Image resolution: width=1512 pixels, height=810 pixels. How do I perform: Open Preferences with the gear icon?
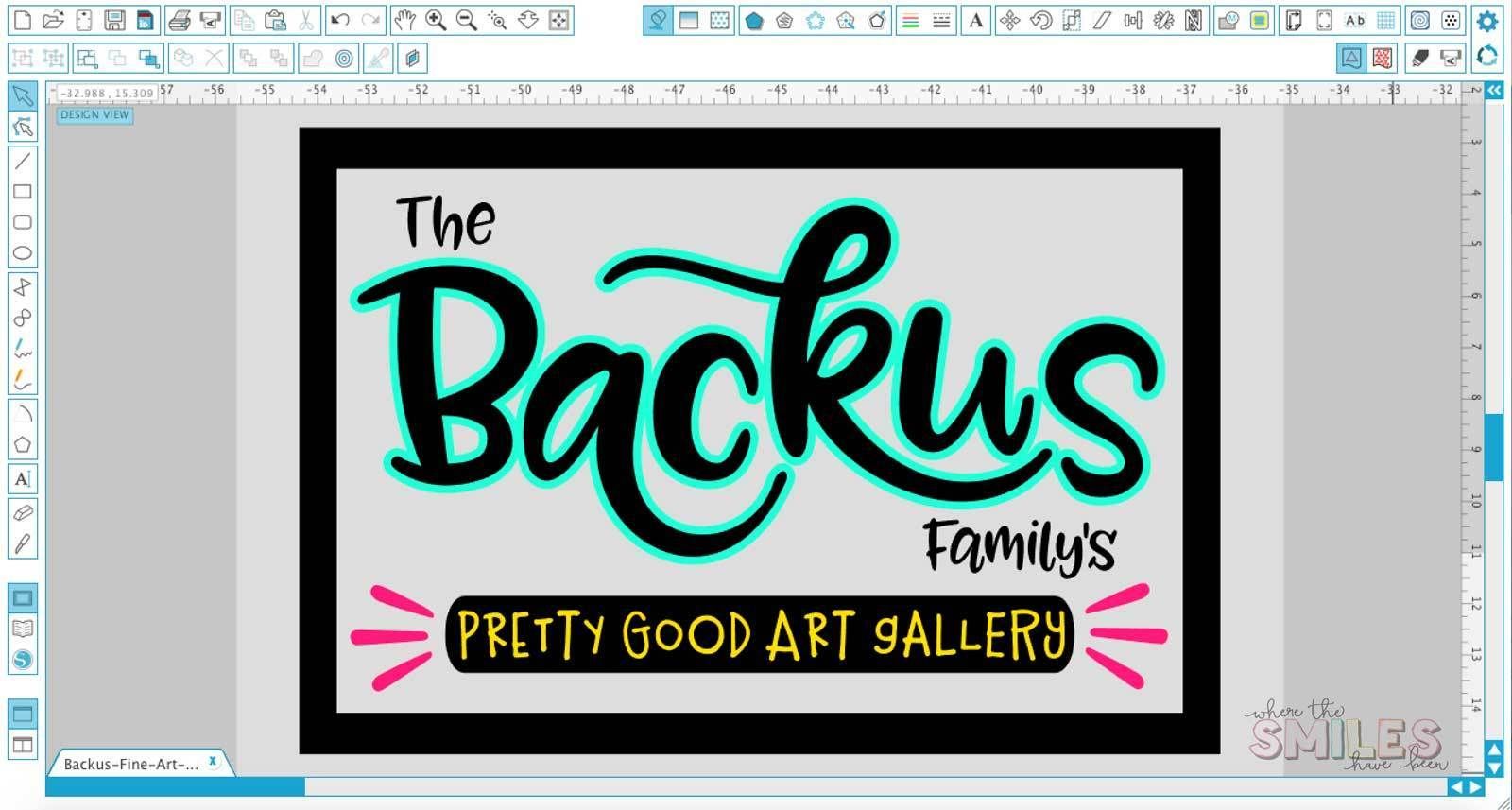click(1487, 20)
